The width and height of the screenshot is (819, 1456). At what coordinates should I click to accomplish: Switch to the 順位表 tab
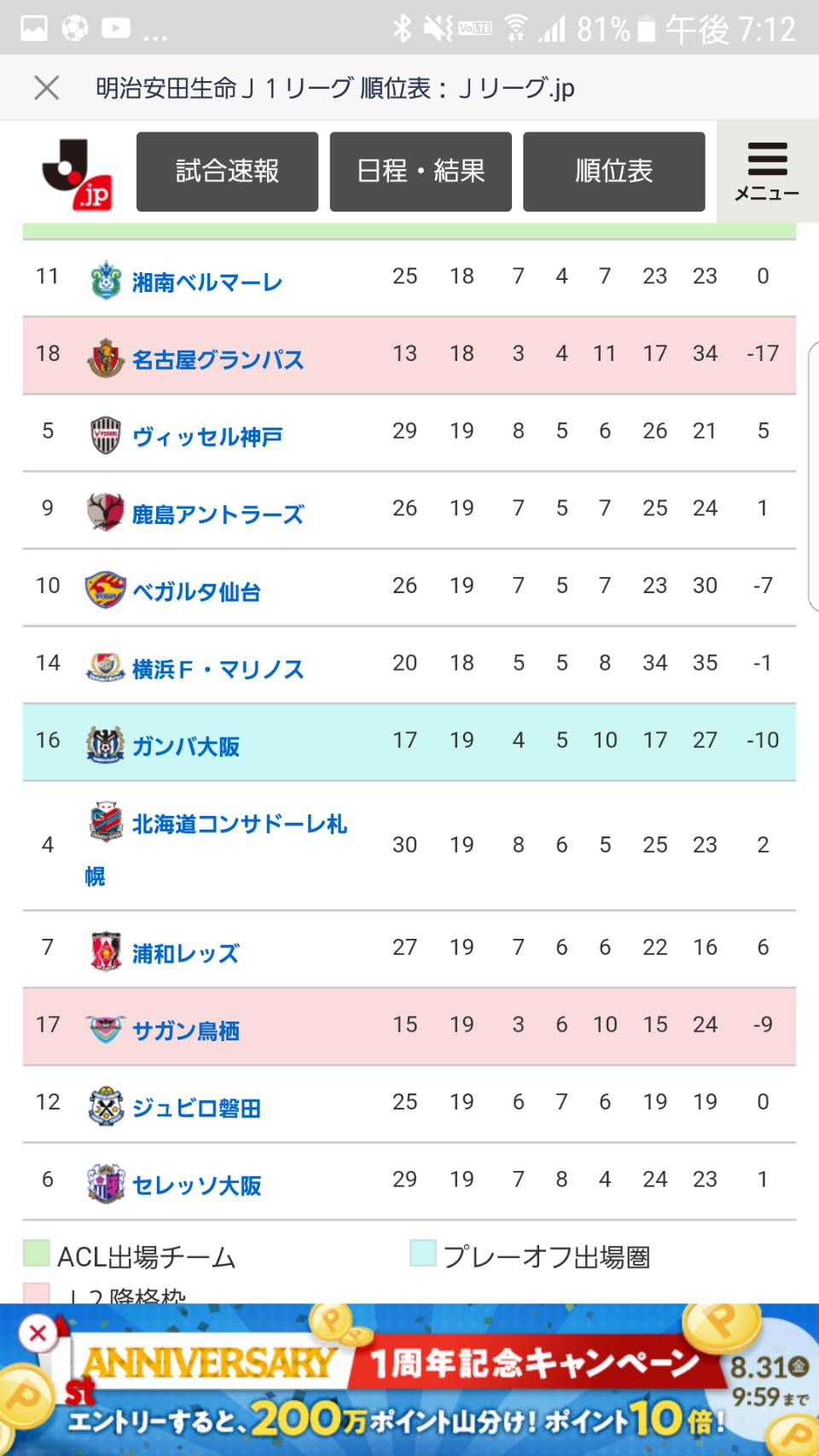click(614, 172)
